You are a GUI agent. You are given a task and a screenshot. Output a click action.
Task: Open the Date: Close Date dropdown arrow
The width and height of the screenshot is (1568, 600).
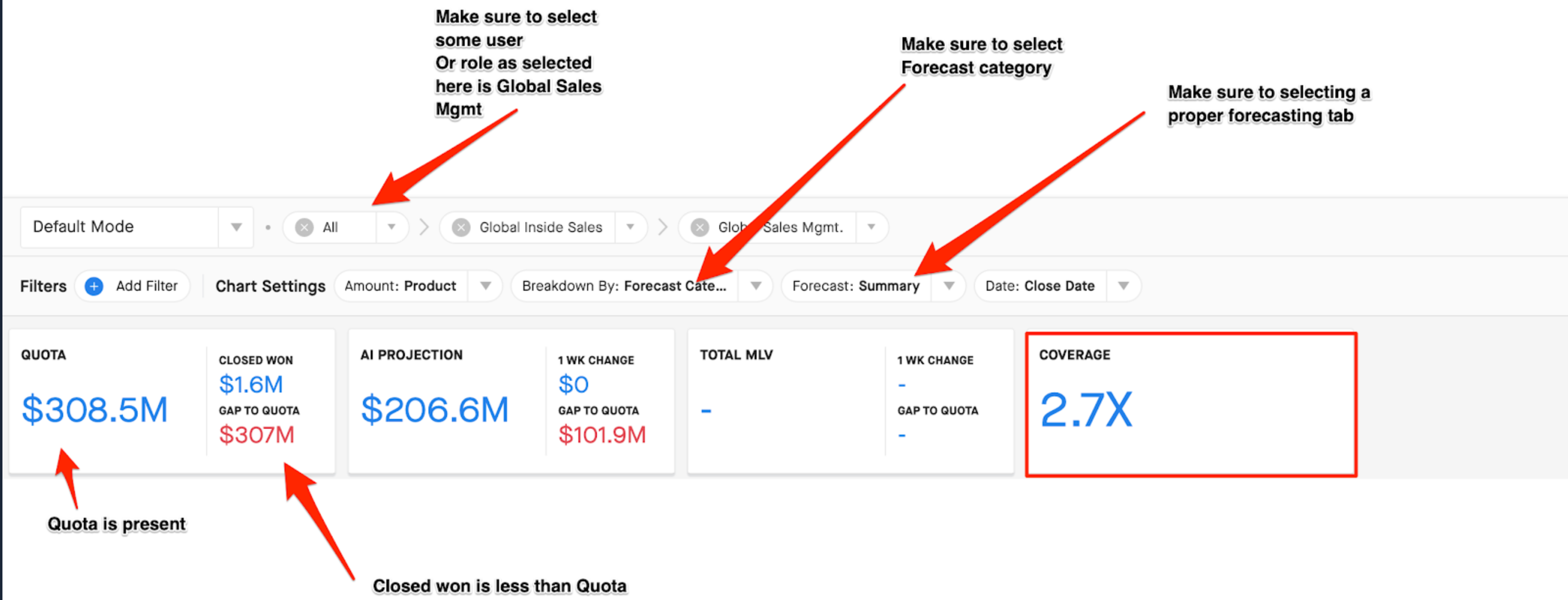pos(1124,286)
